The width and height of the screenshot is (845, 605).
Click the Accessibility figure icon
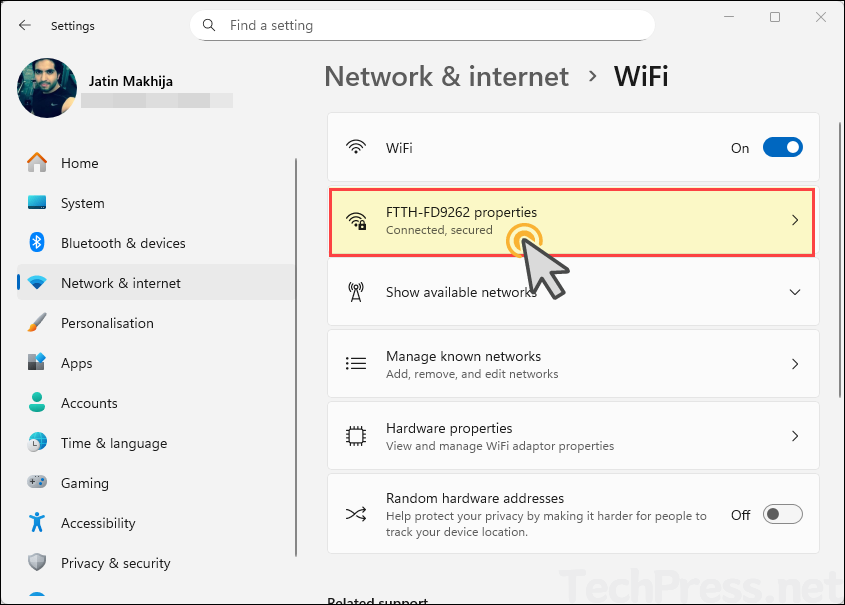coord(37,523)
